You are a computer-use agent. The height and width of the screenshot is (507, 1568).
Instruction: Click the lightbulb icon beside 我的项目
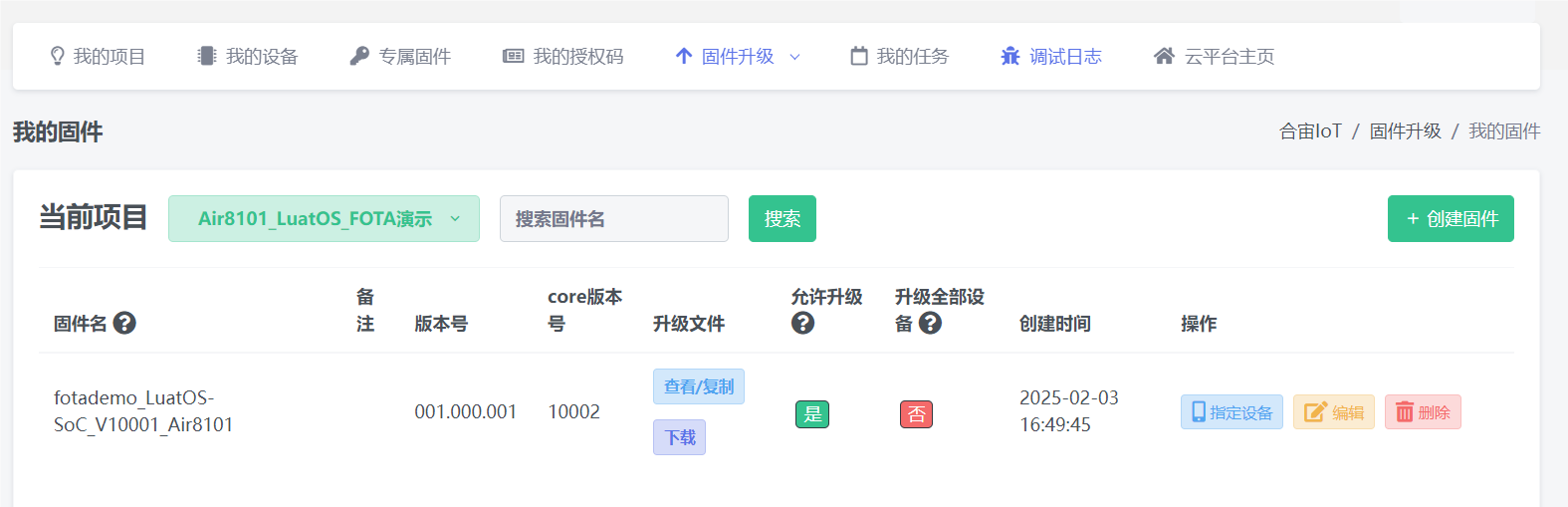pos(57,56)
